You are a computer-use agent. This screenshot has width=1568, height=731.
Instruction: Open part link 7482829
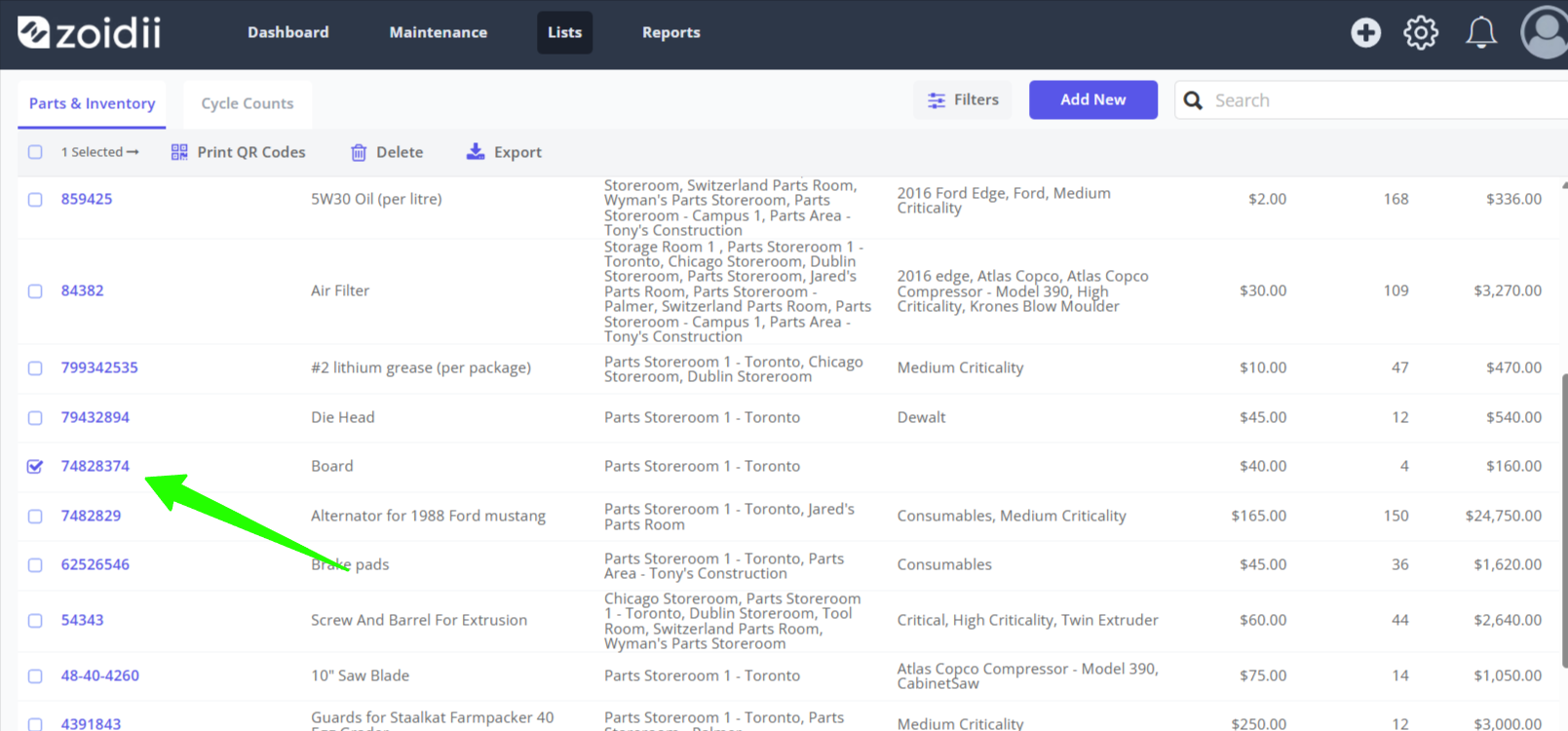(91, 516)
